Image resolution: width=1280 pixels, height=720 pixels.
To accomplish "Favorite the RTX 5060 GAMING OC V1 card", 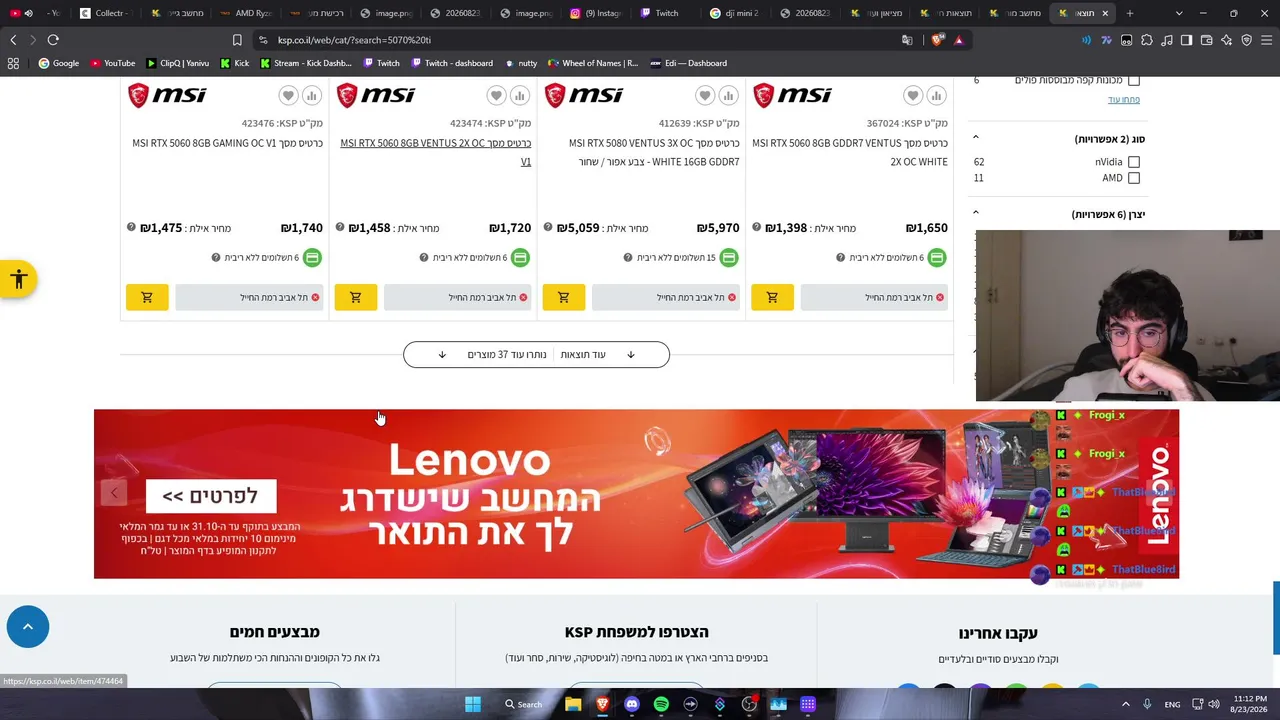I will coord(288,95).
